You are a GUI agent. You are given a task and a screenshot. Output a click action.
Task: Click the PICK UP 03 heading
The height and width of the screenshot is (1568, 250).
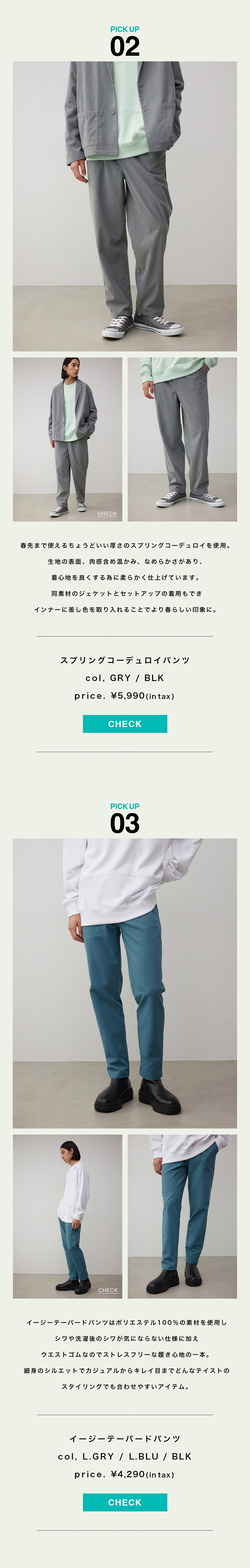pos(124,819)
